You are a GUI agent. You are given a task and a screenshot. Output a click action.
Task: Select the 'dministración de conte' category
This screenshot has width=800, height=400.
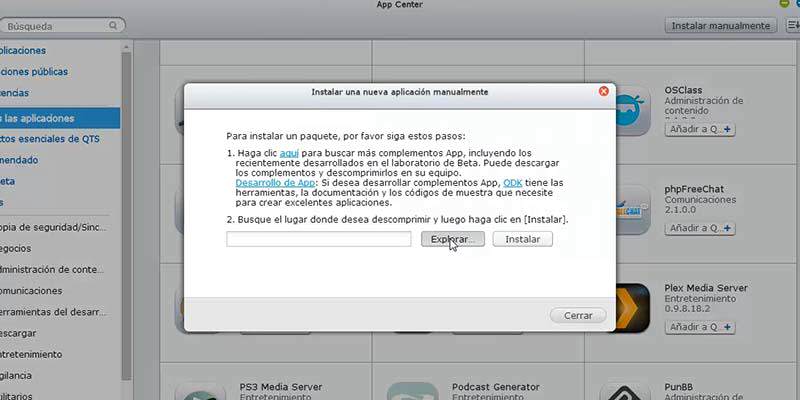point(52,269)
